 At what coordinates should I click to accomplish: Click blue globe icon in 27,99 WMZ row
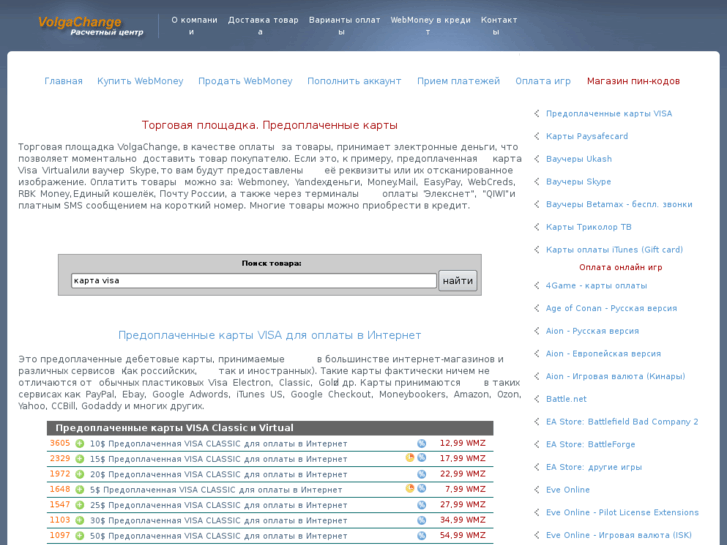421,505
